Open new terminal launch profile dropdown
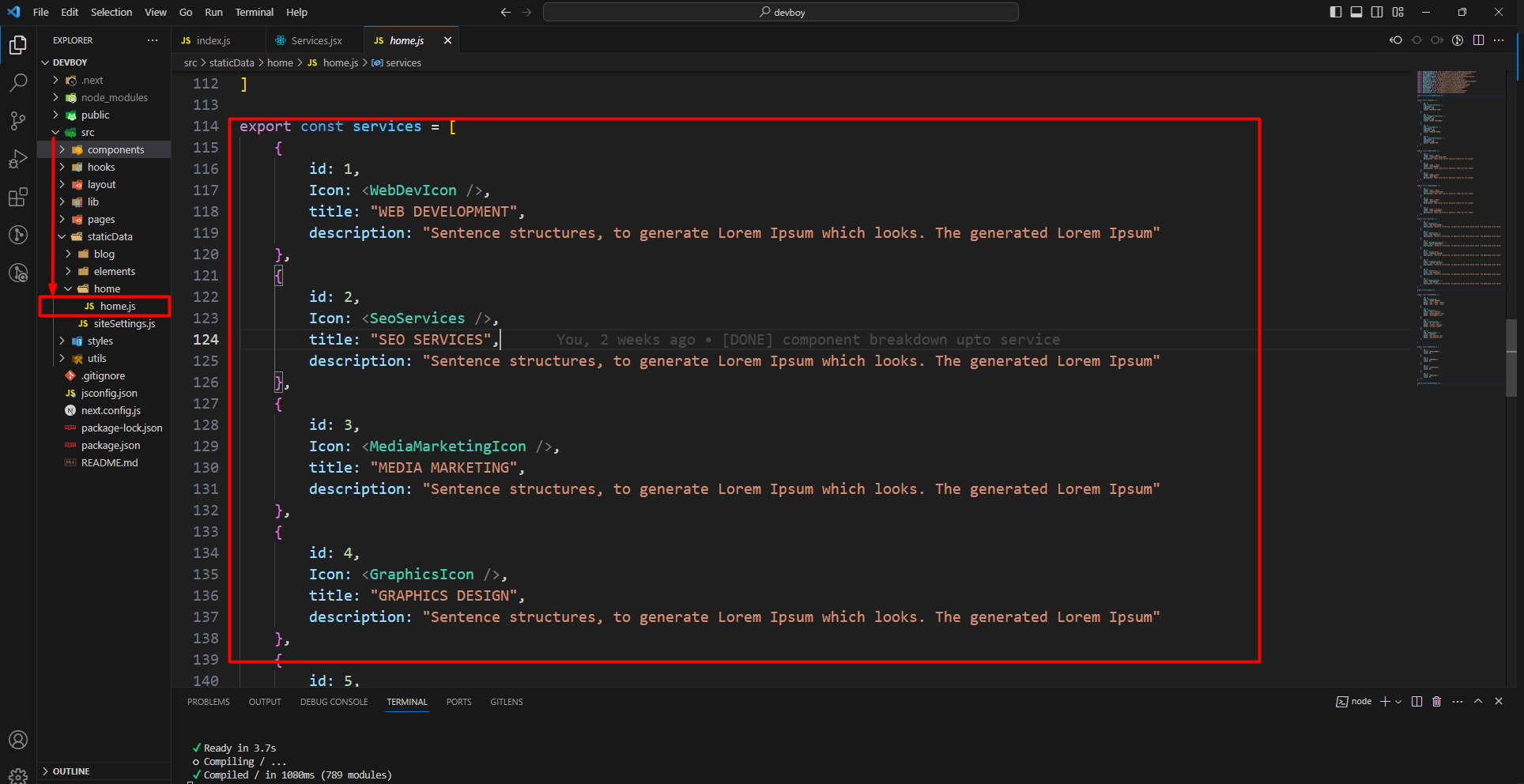This screenshot has width=1524, height=784. 1398,702
